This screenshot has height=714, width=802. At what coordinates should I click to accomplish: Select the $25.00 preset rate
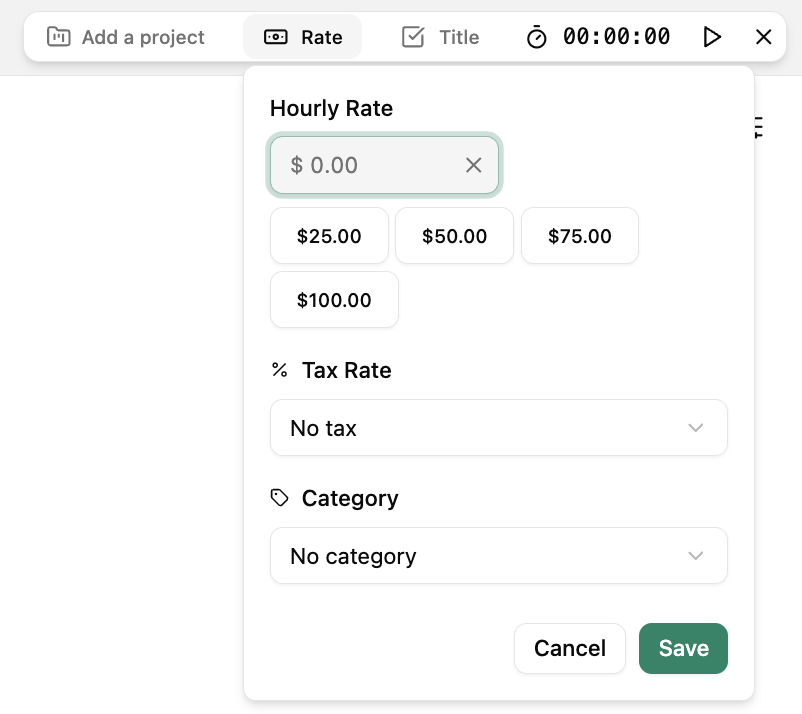[x=329, y=236]
